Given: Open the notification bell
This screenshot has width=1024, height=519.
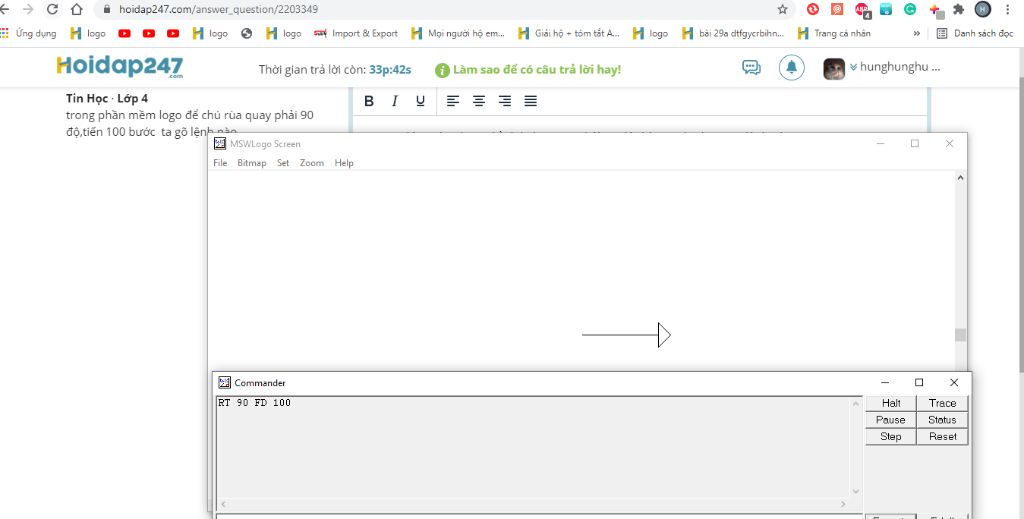Looking at the screenshot, I should (x=791, y=68).
